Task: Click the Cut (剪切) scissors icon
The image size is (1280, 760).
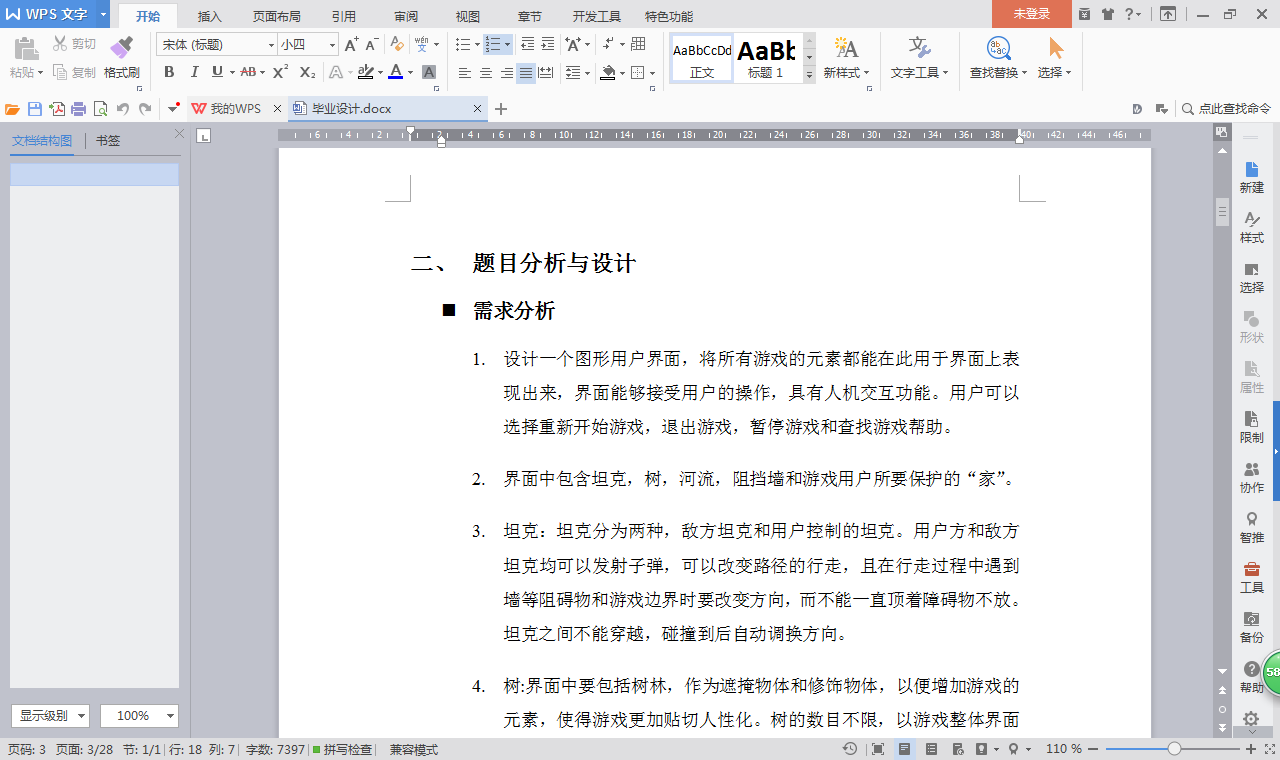Action: tap(60, 44)
